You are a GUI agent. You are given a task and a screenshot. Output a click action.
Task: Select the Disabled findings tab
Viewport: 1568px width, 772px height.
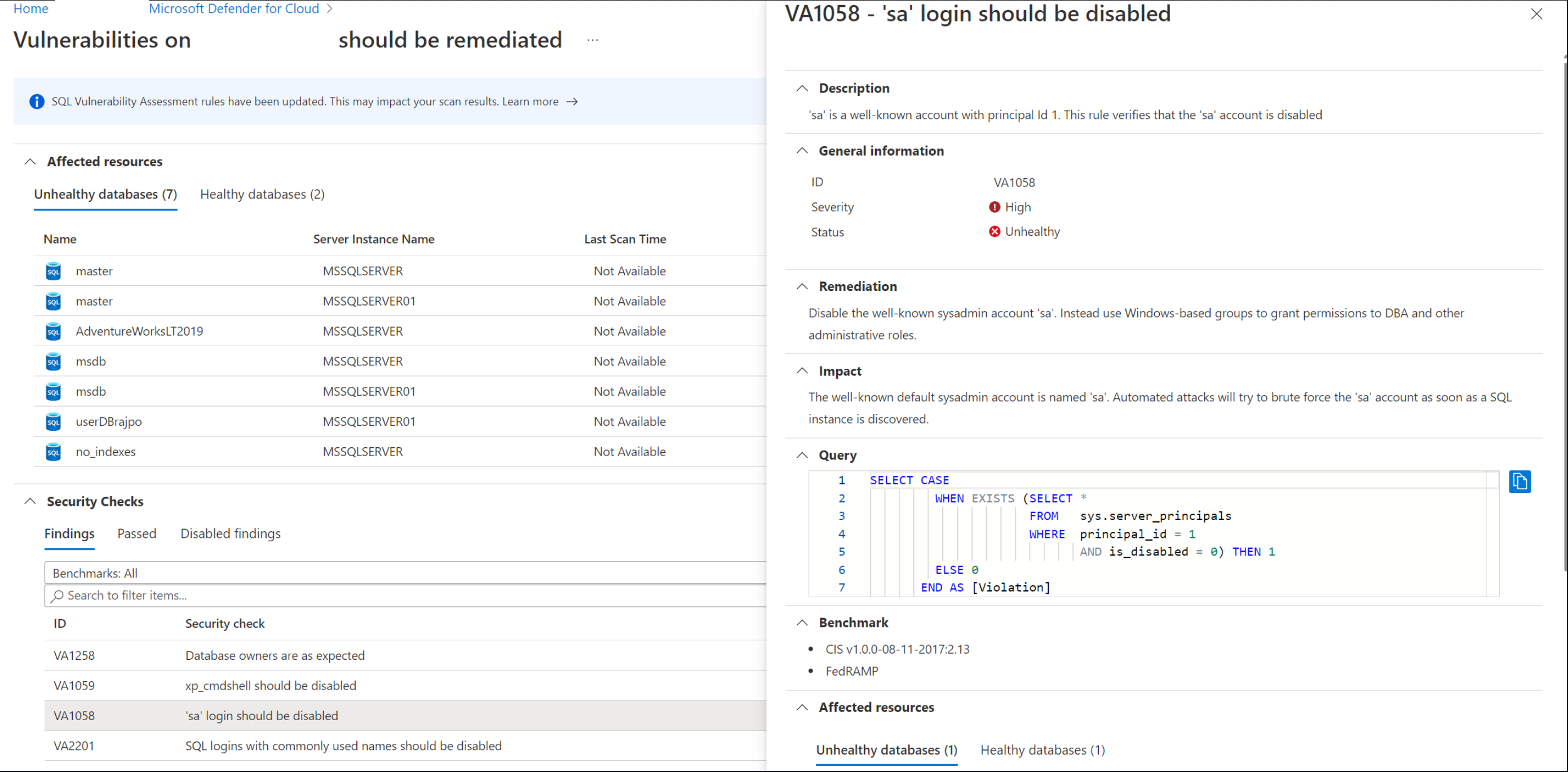229,533
